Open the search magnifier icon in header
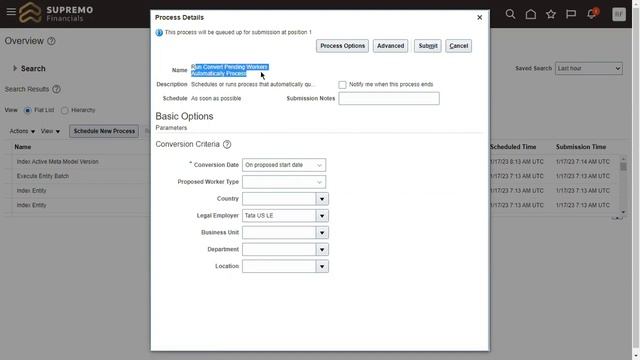This screenshot has height=360, width=640. coord(510,14)
